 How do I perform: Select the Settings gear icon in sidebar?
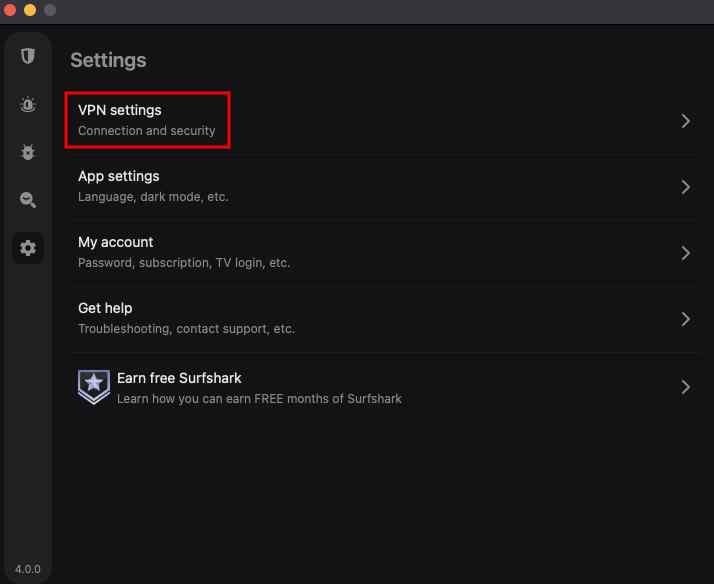(28, 248)
